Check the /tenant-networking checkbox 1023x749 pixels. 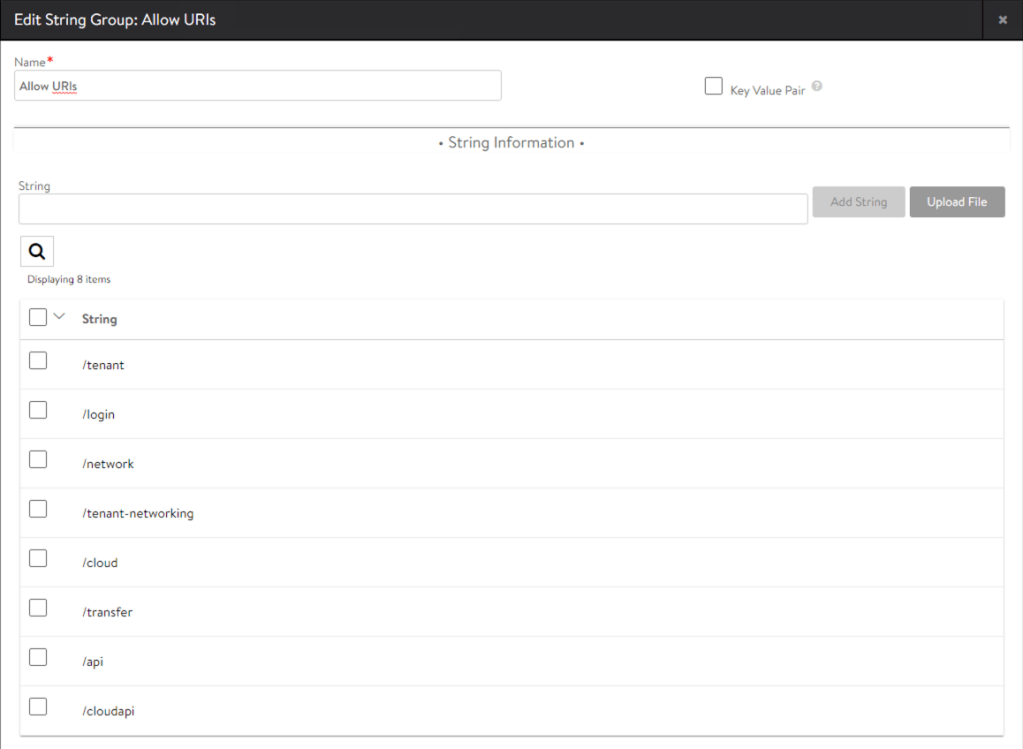[38, 509]
